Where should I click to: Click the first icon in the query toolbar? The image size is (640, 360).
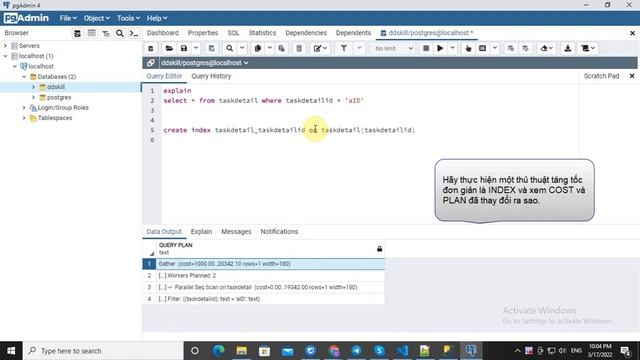tap(151, 48)
